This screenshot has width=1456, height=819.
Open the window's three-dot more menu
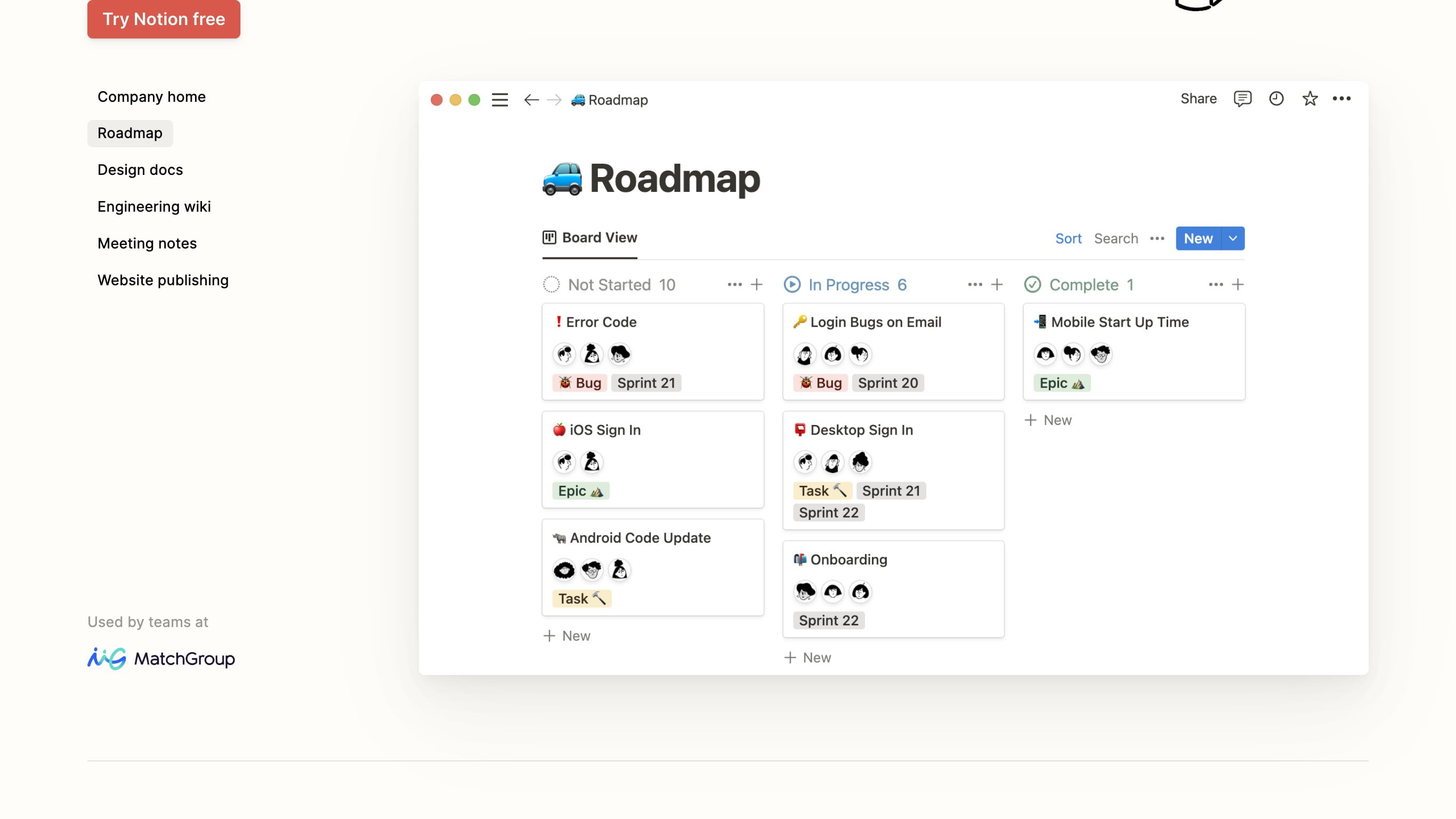(x=1342, y=99)
